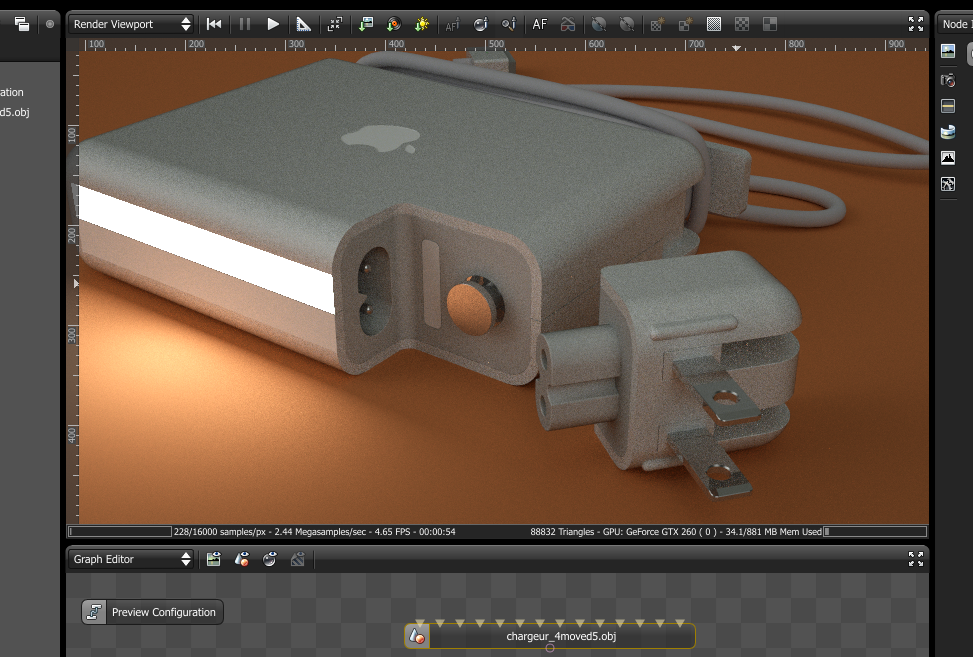Click the output pin below chargeur_4moved5.obj node
Screen dimensions: 973x657
[x=550, y=648]
